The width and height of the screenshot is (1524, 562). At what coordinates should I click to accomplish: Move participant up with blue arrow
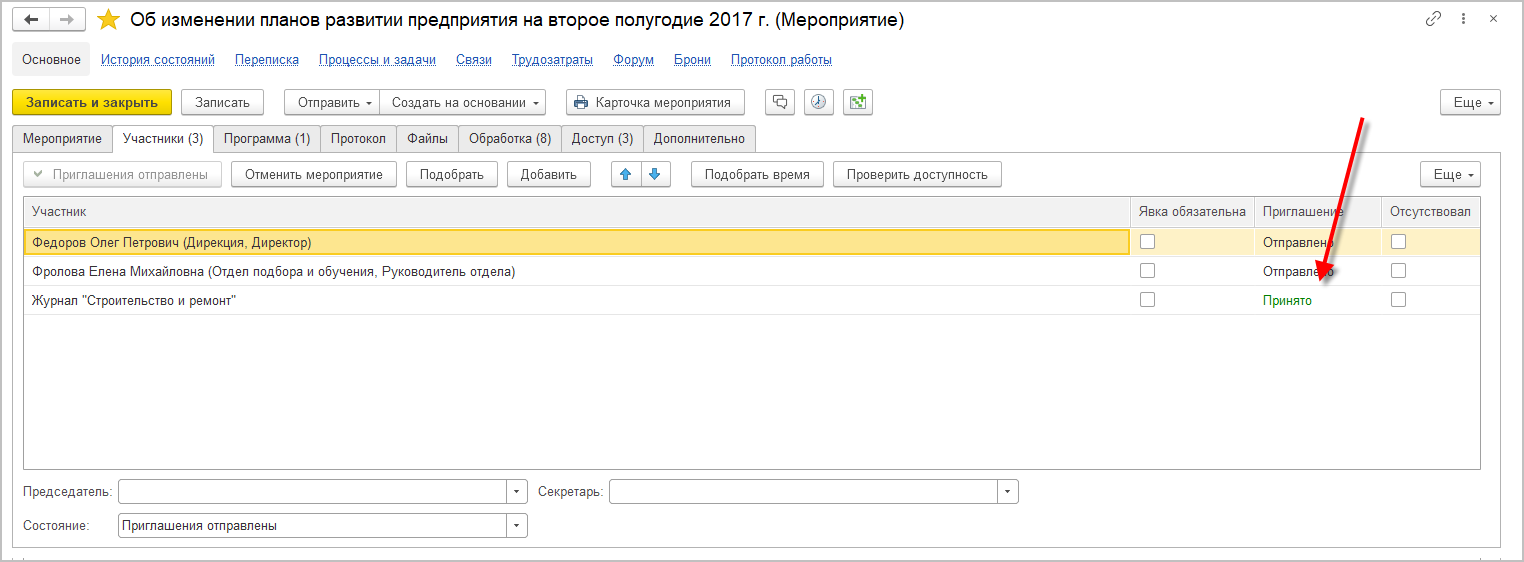(x=626, y=174)
